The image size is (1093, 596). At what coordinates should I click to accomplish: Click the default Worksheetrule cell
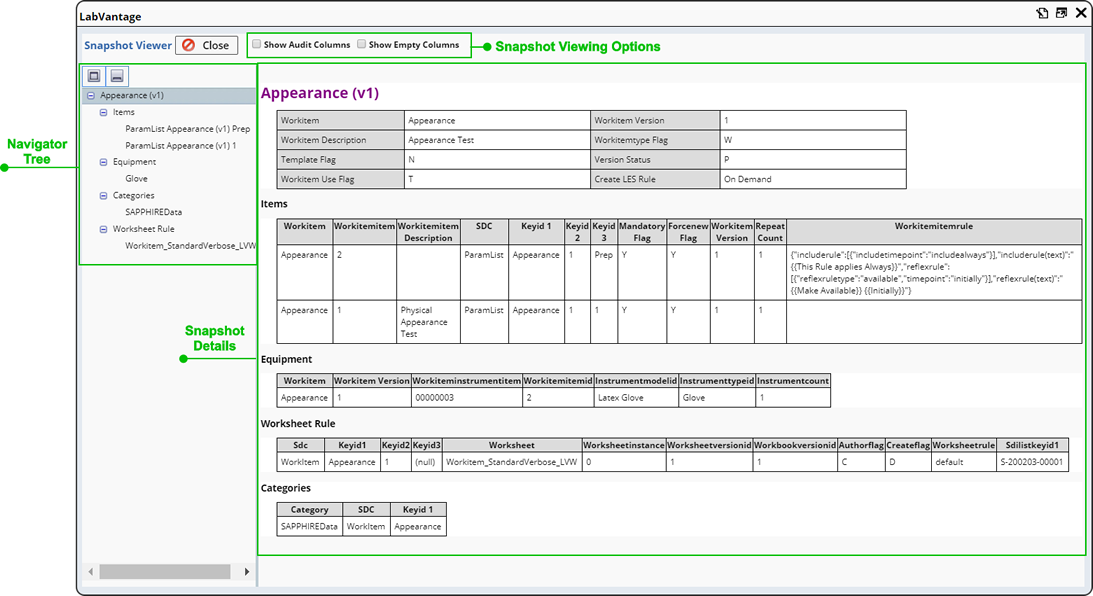point(963,462)
